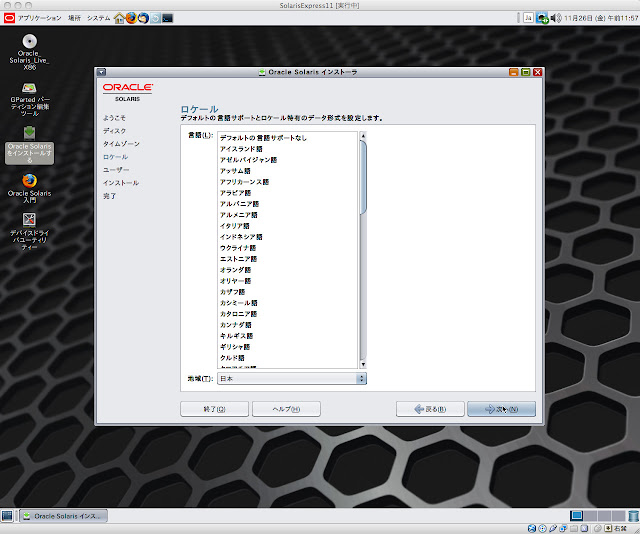The image size is (640, 534).
Task: Launch Firefox from the top panel
Action: (131, 18)
